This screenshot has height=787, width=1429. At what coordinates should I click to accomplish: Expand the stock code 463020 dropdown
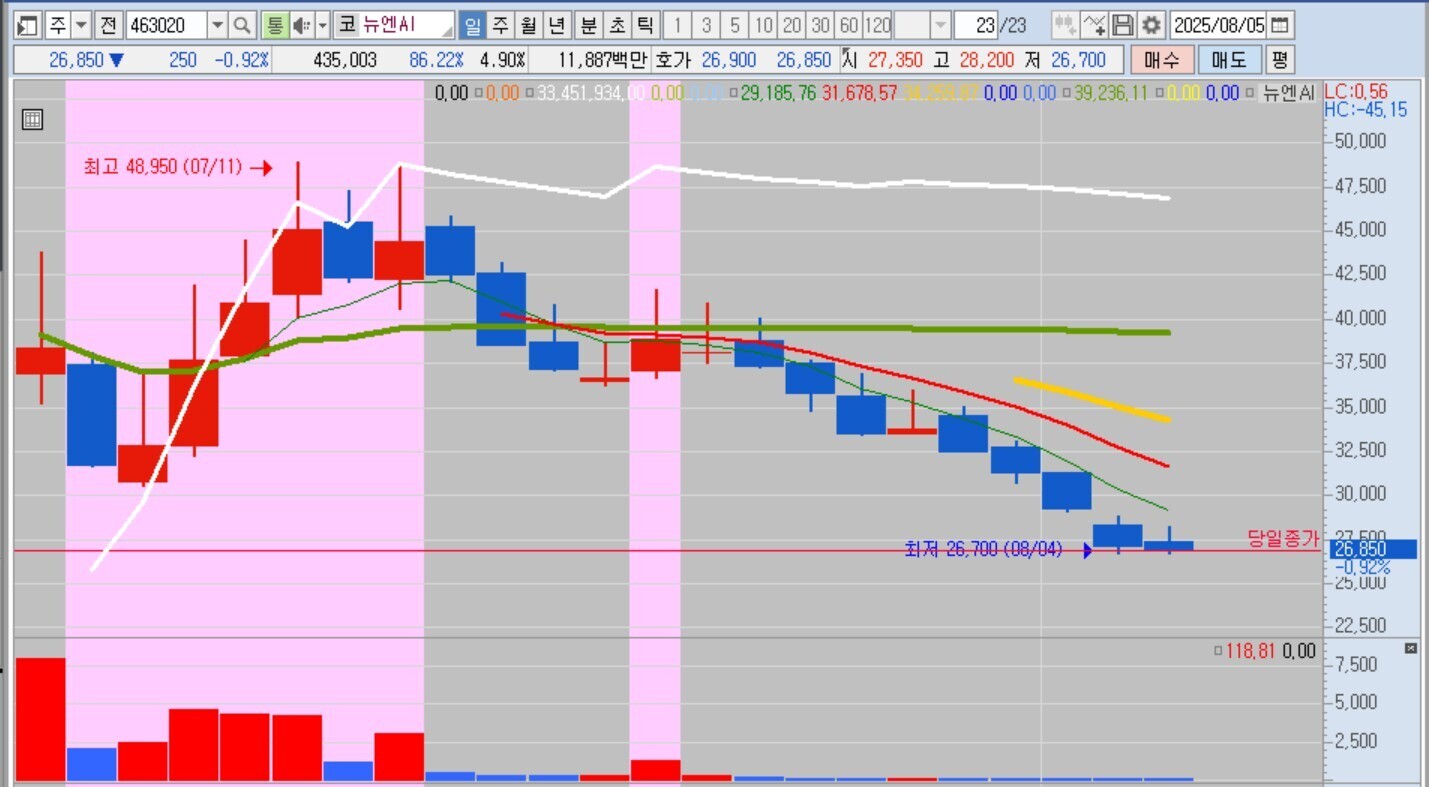pos(218,25)
